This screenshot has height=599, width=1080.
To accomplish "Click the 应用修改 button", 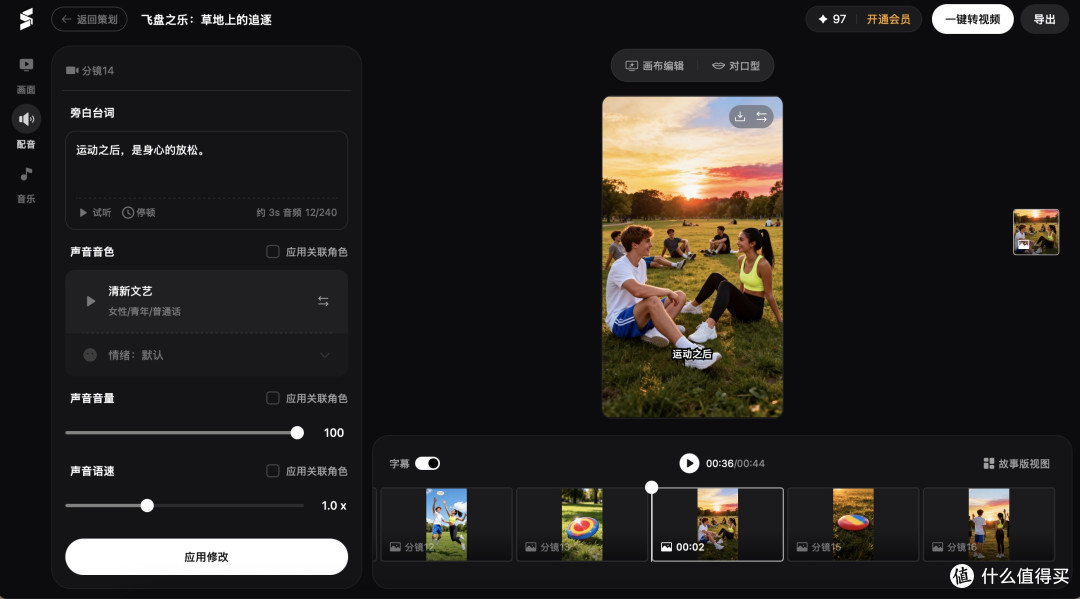I will [207, 556].
